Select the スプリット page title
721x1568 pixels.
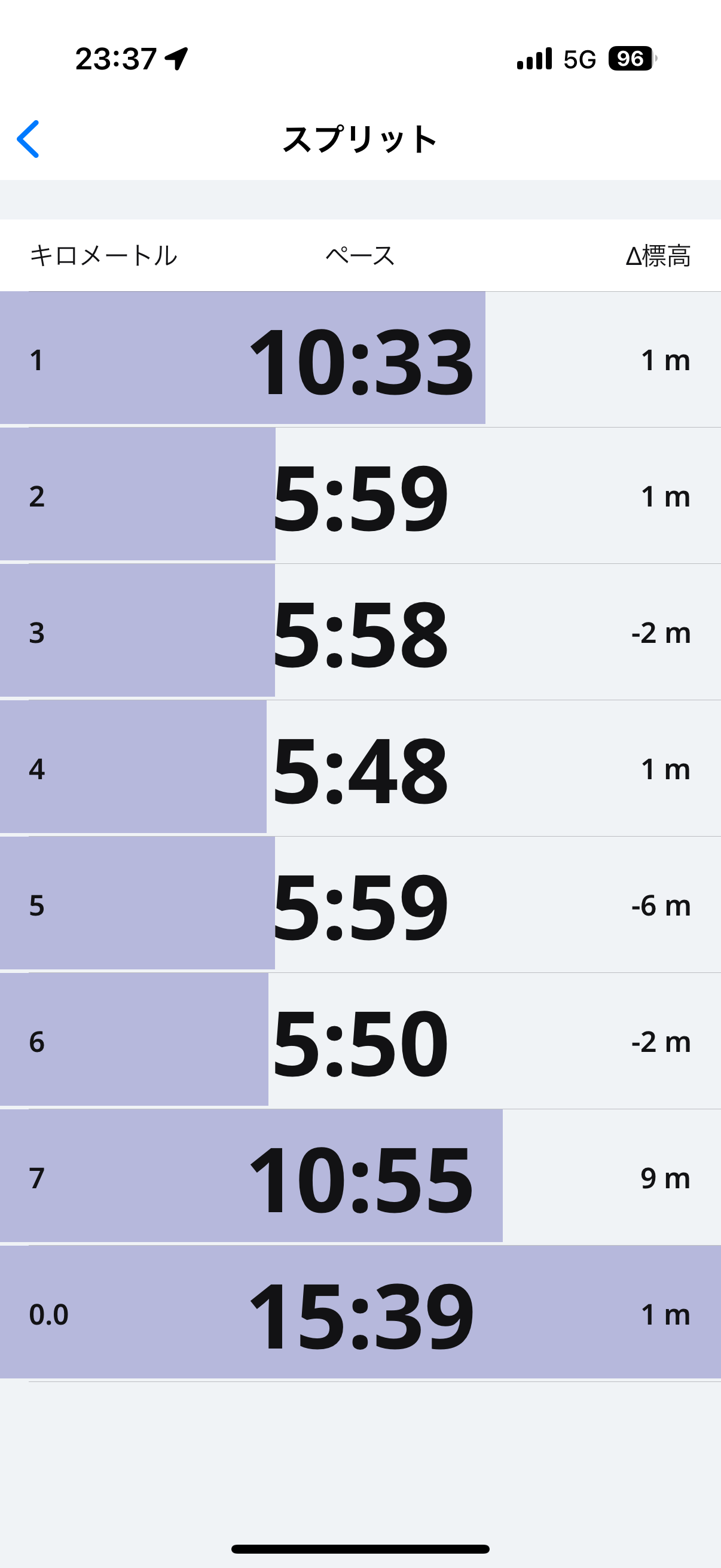pyautogui.click(x=360, y=139)
